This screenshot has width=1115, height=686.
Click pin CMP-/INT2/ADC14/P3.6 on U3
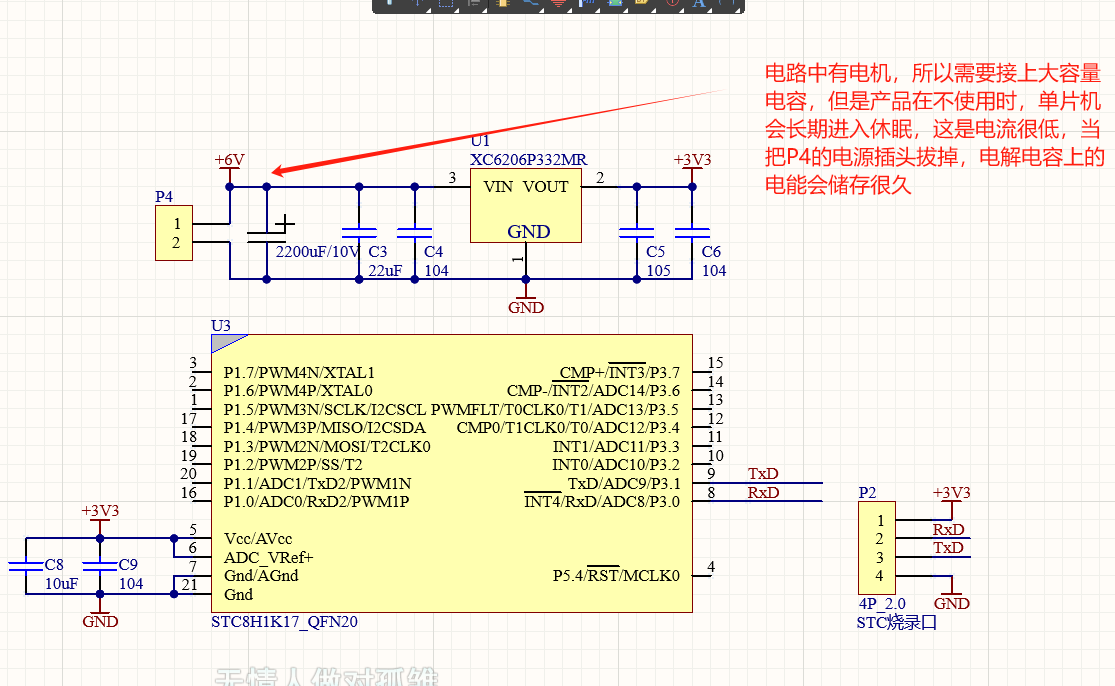593,391
